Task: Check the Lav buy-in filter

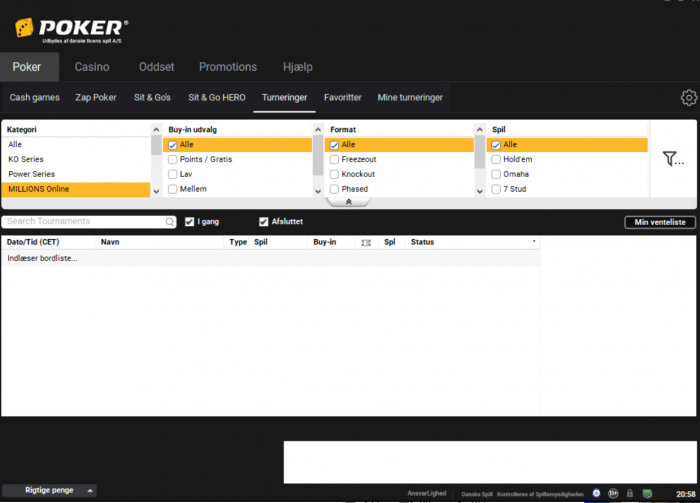Action: [172, 174]
